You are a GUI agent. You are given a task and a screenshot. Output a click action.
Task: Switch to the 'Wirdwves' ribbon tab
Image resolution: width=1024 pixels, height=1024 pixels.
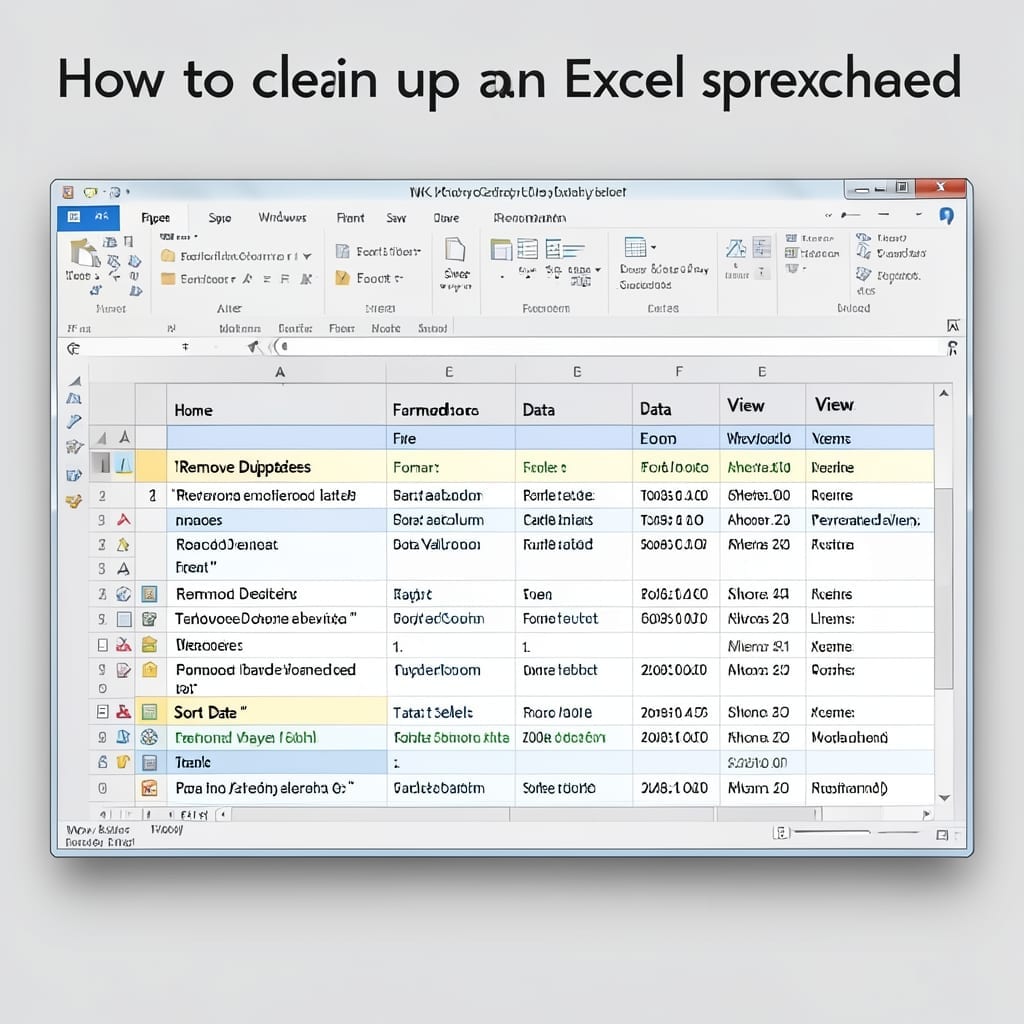tap(282, 217)
